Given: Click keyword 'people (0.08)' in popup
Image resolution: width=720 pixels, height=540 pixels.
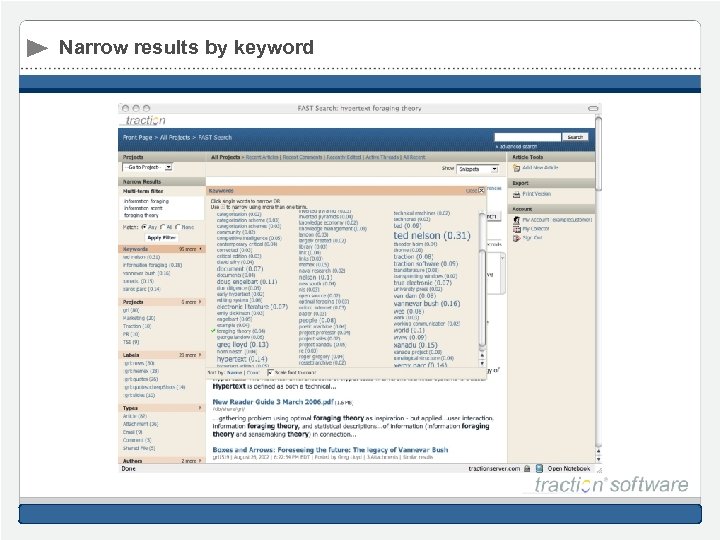Looking at the screenshot, I should 317,321.
